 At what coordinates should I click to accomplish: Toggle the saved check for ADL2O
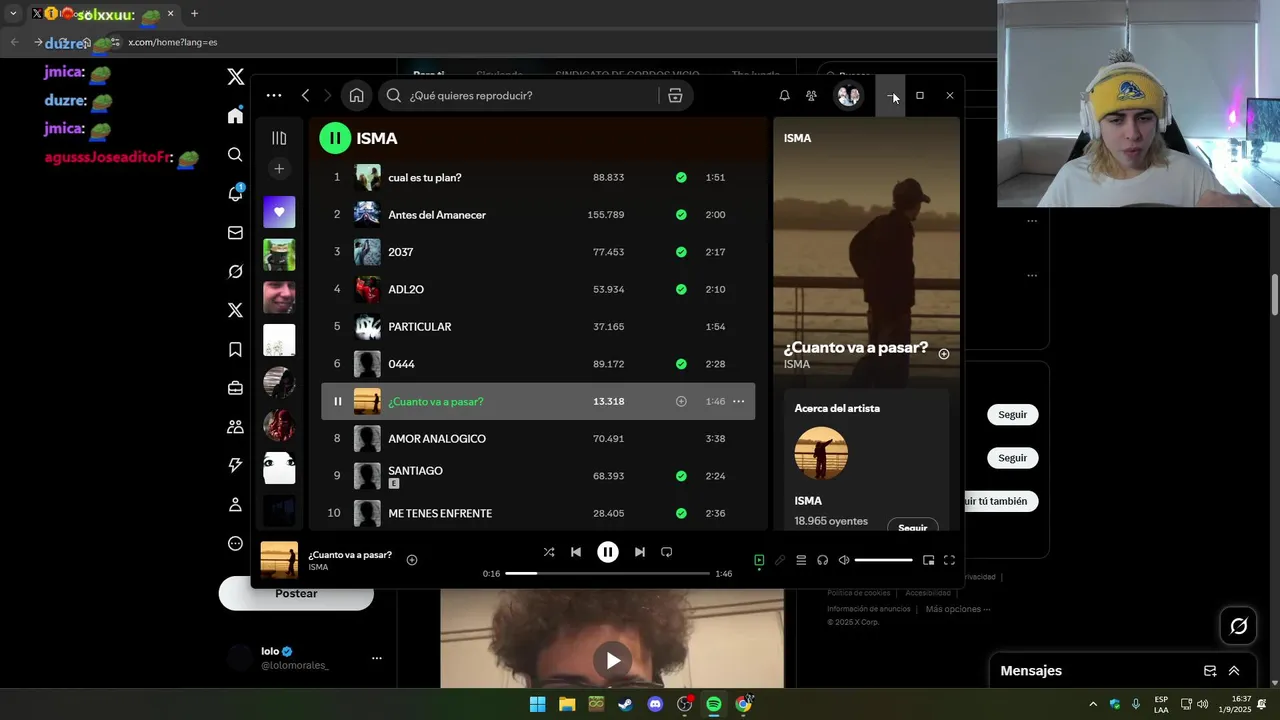(x=681, y=289)
